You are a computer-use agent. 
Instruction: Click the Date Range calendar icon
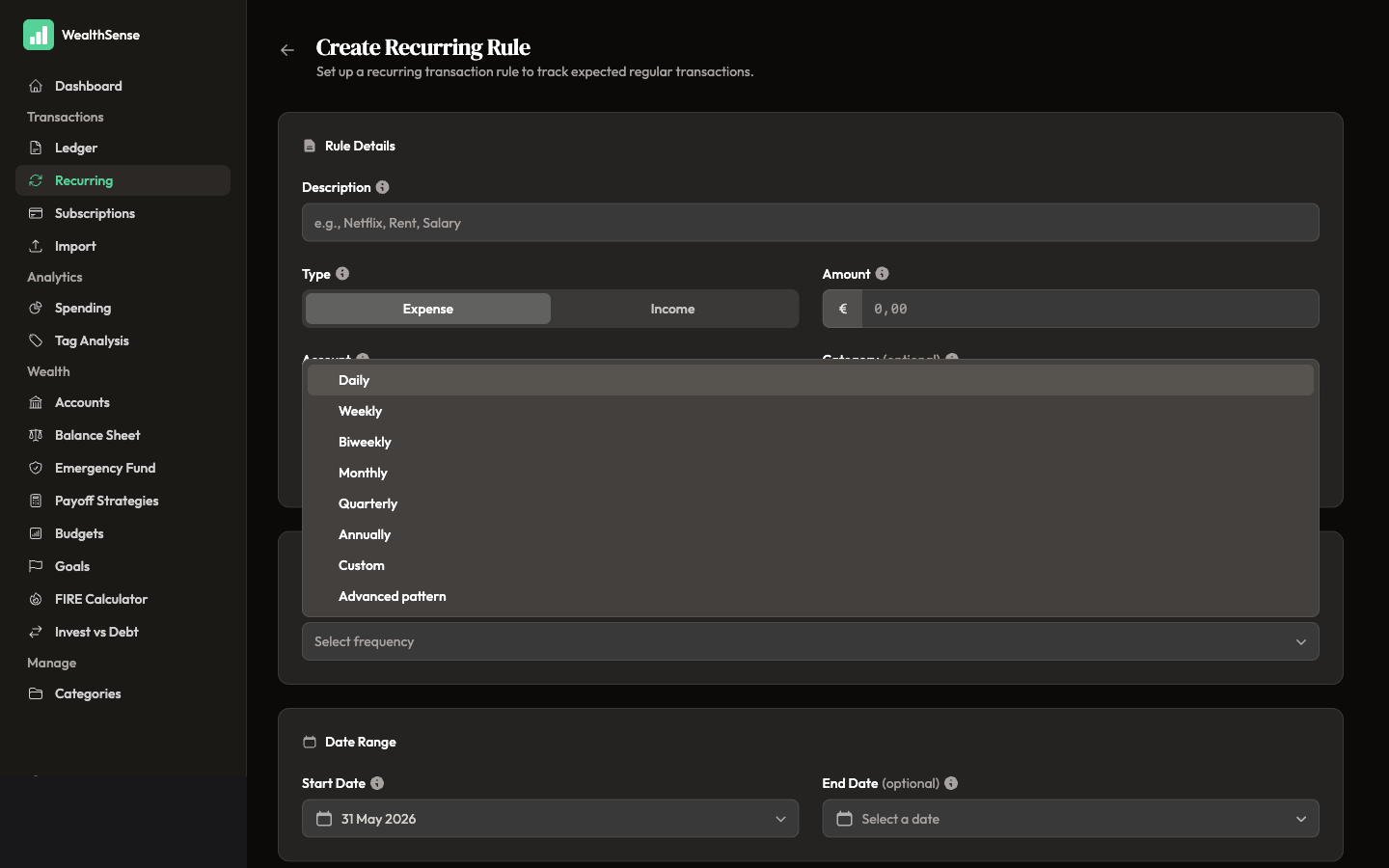[x=310, y=742]
